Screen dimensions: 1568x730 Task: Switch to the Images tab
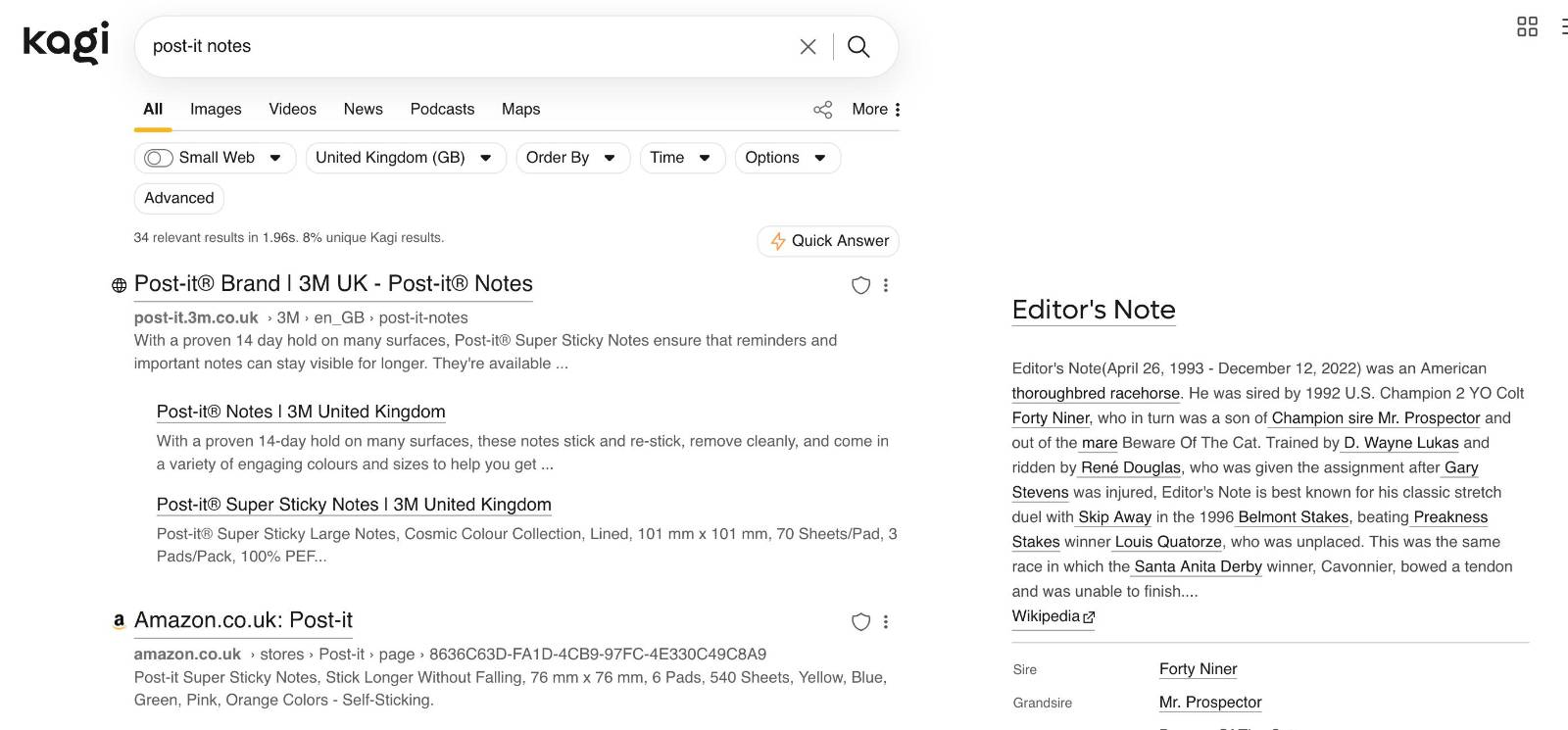[216, 110]
